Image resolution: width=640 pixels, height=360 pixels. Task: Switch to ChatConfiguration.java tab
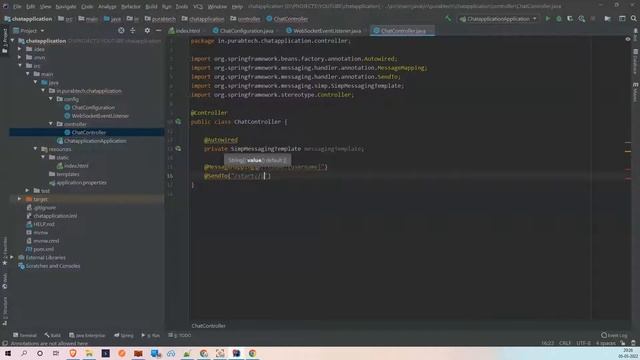(243, 31)
